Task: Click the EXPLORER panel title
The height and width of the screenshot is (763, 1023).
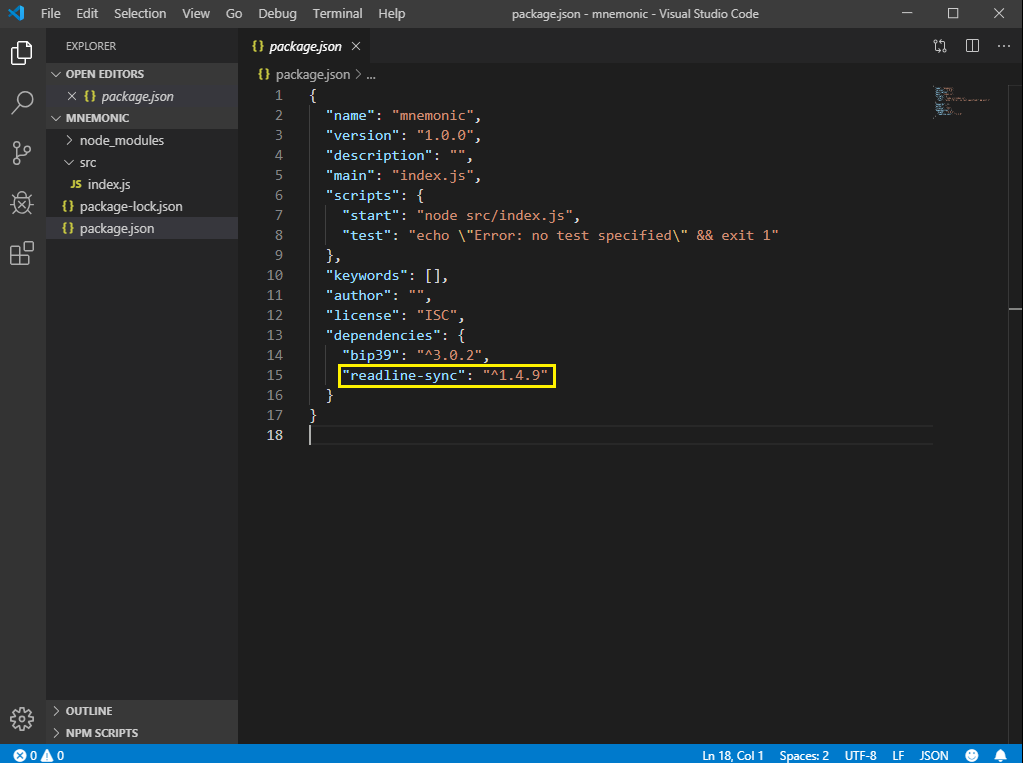Action: tap(91, 46)
